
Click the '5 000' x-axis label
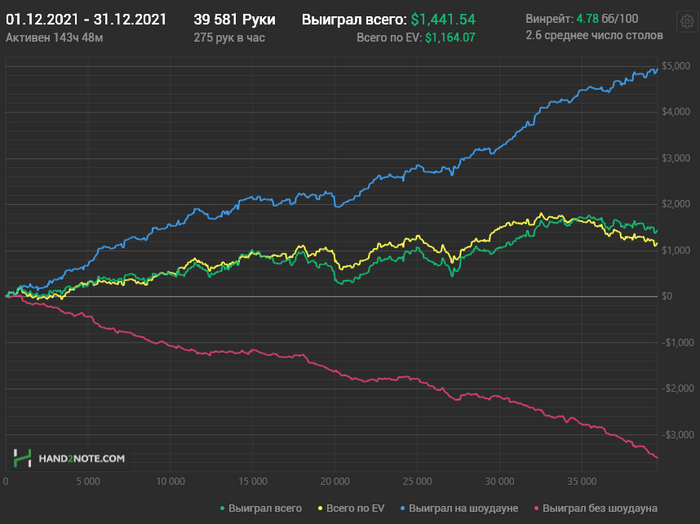[88, 482]
